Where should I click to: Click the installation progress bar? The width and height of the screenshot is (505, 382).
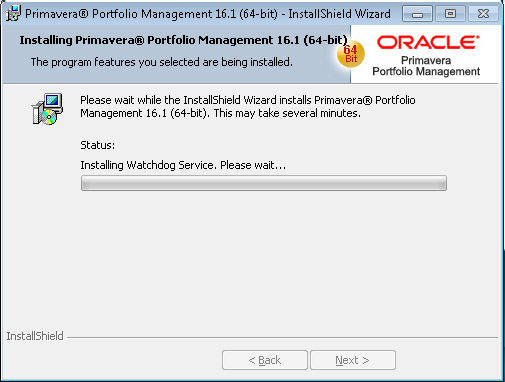pyautogui.click(x=264, y=183)
